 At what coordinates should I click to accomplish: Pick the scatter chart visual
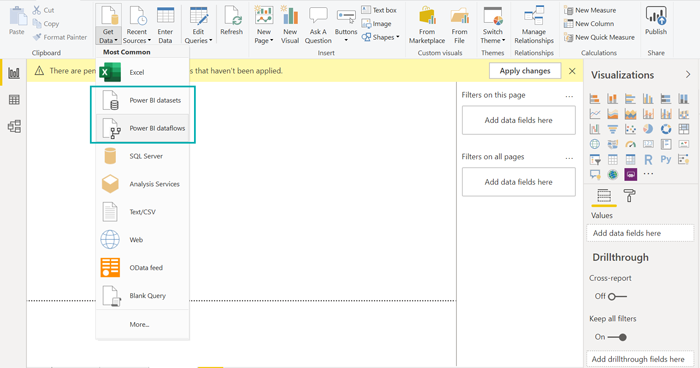[x=630, y=129]
